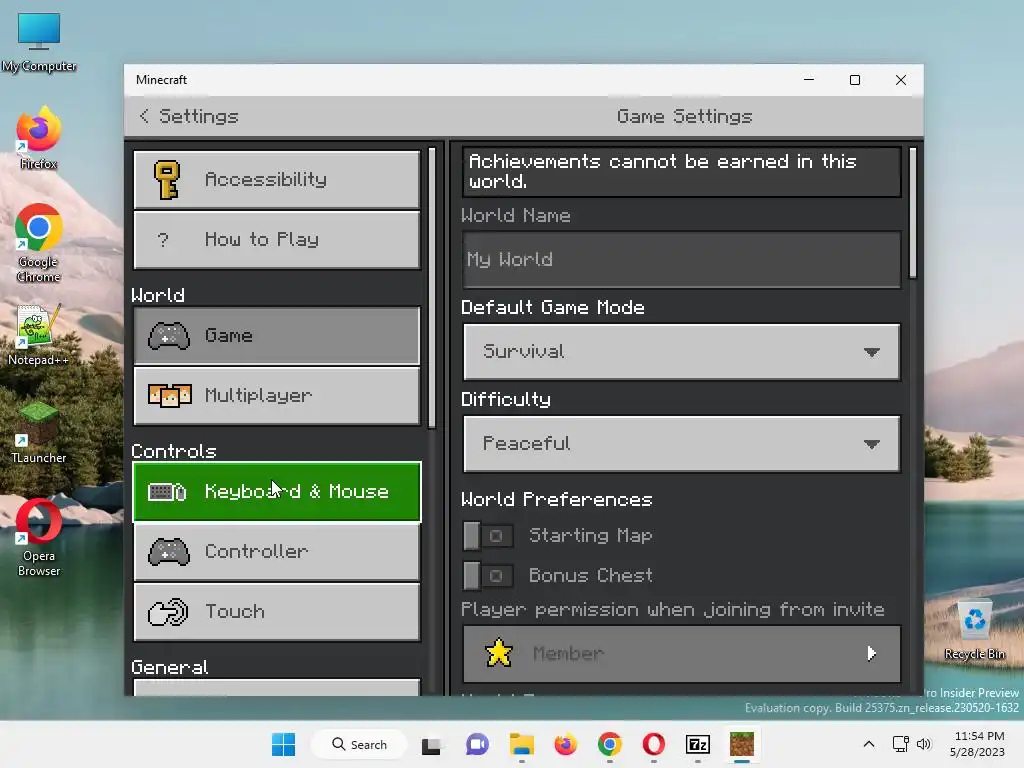
Task: Open the Accessibility settings tab
Action: [x=277, y=180]
